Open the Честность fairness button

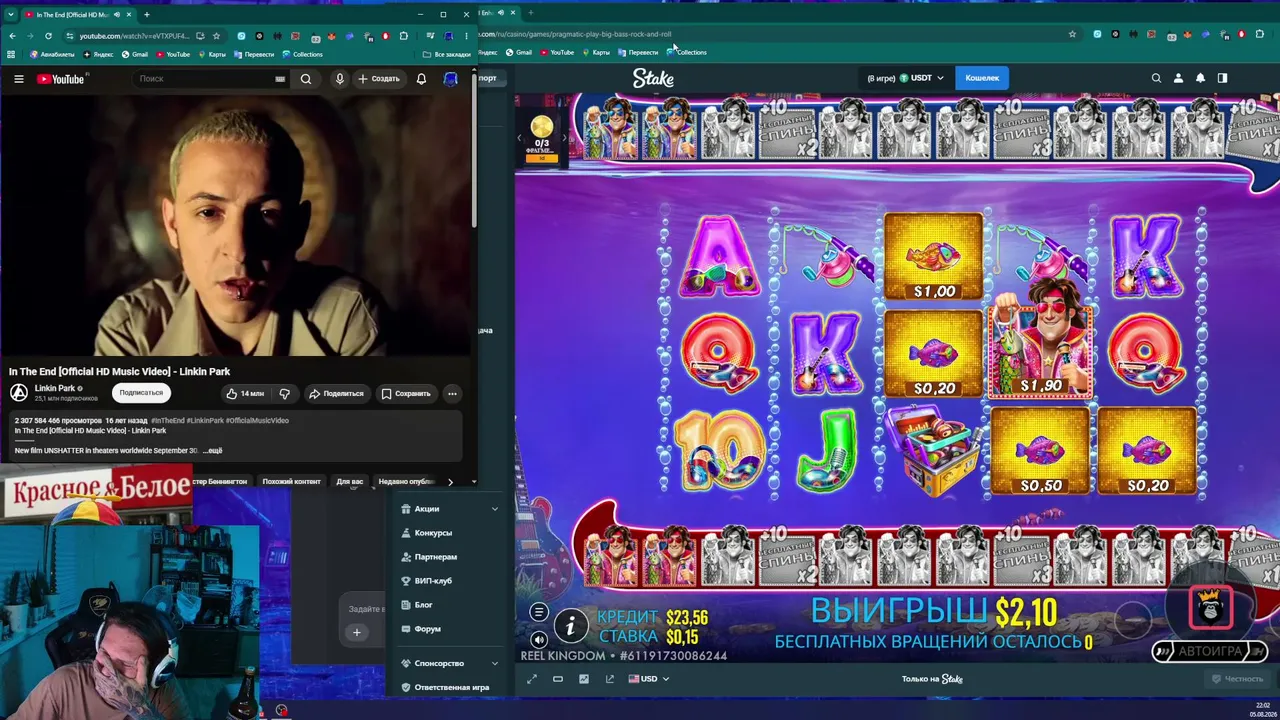pyautogui.click(x=1237, y=679)
